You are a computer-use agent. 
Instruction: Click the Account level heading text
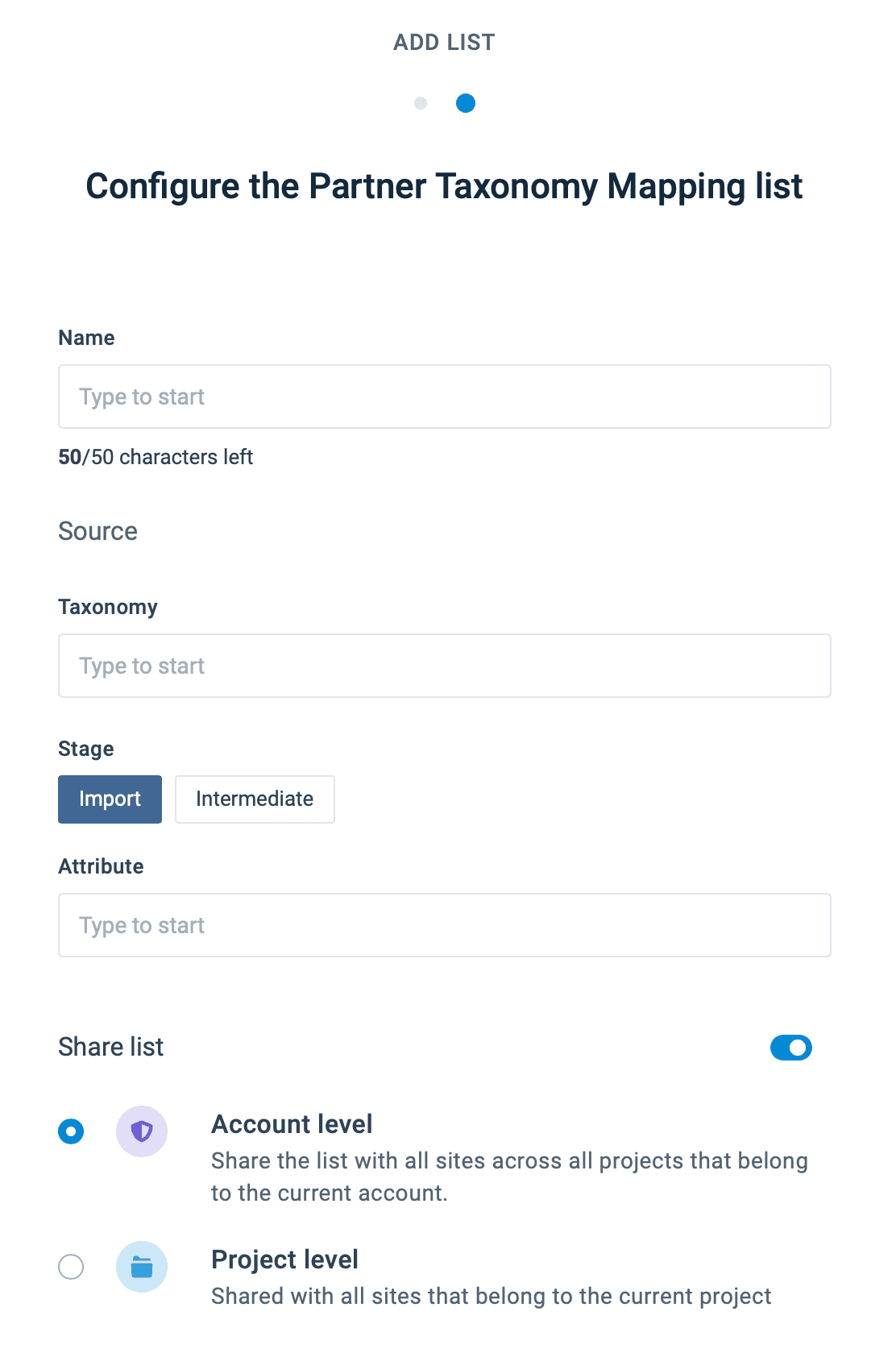292,1124
